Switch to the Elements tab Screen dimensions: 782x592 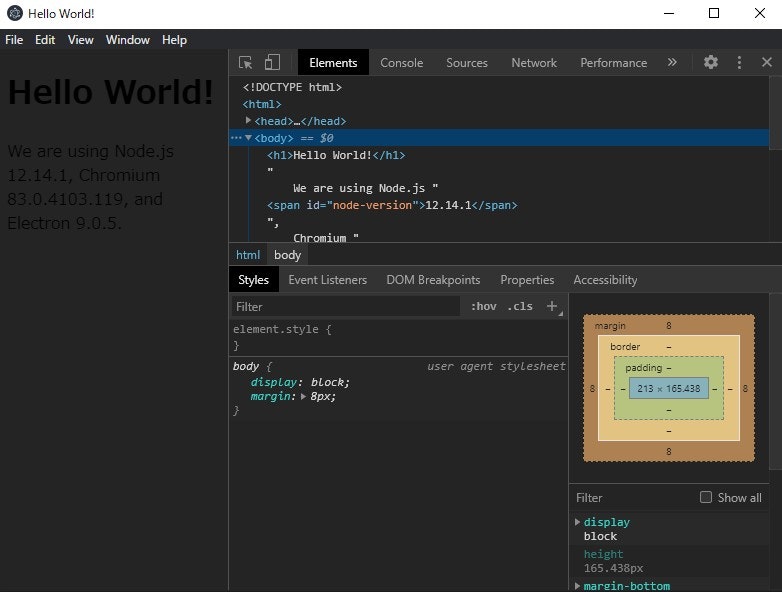(x=333, y=62)
